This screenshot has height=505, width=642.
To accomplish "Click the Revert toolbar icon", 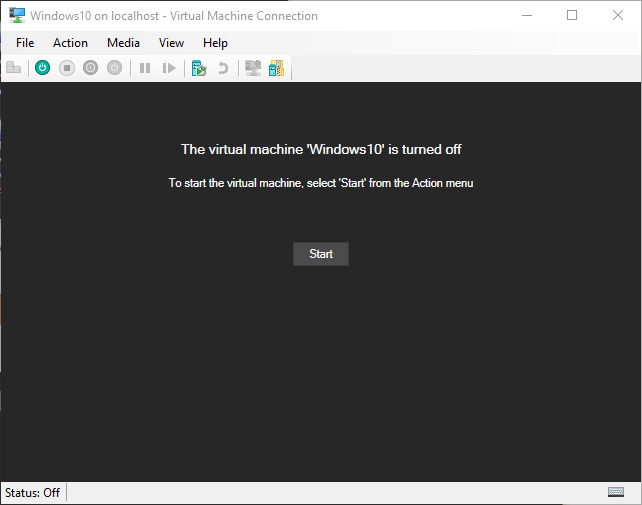I will pyautogui.click(x=223, y=68).
